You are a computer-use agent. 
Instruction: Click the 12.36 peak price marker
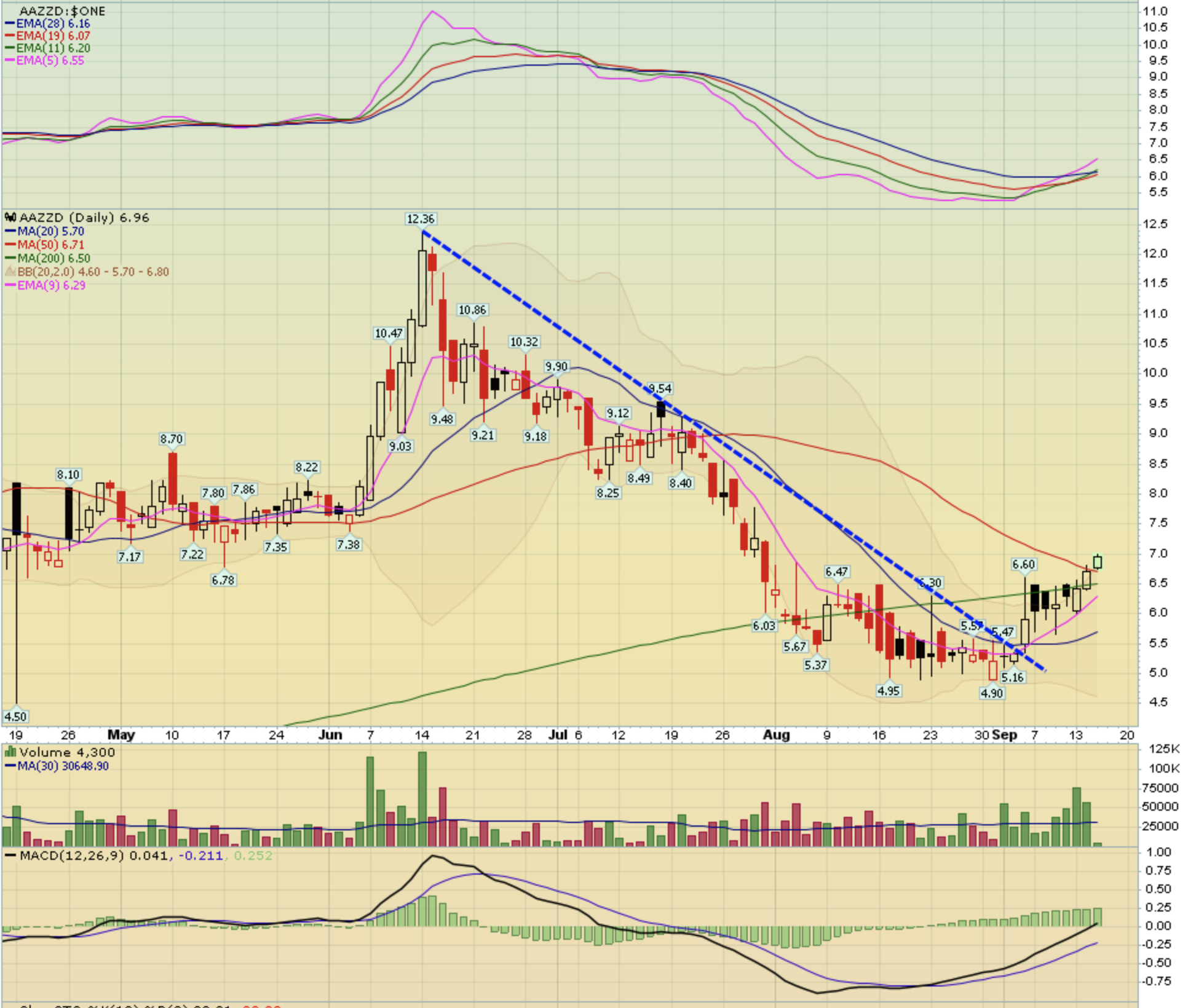click(421, 219)
